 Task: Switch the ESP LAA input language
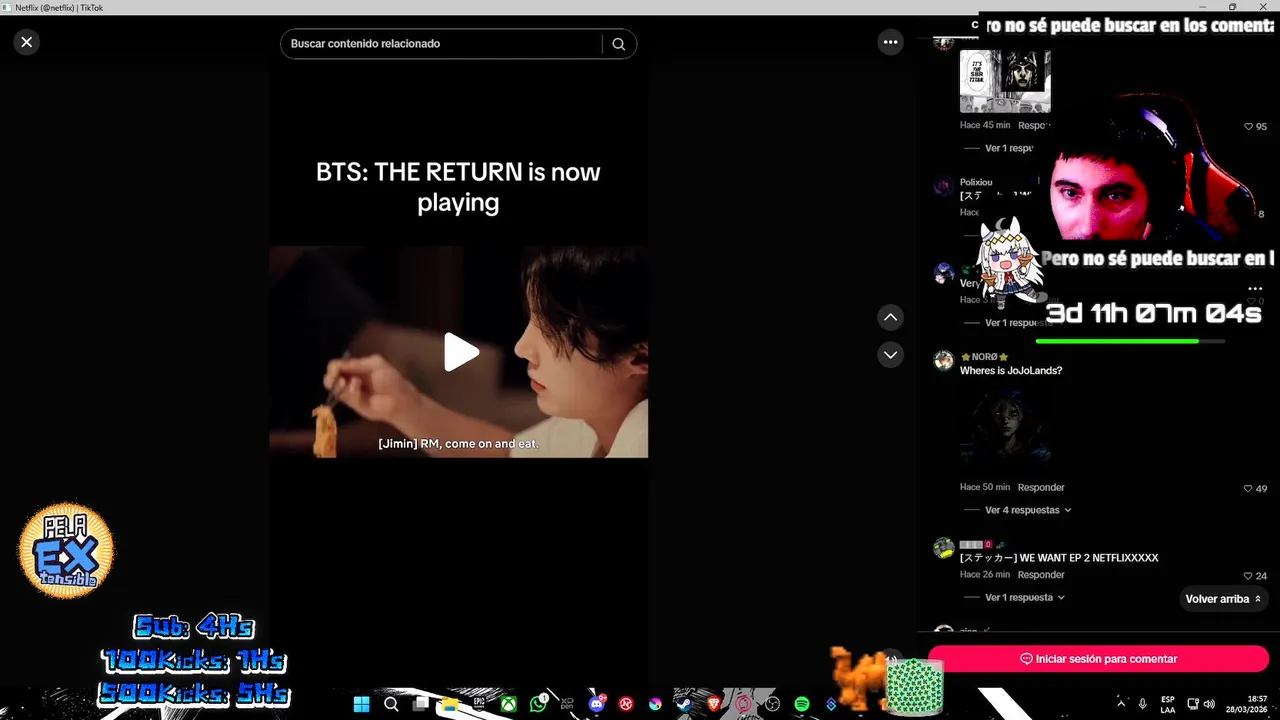(1168, 704)
